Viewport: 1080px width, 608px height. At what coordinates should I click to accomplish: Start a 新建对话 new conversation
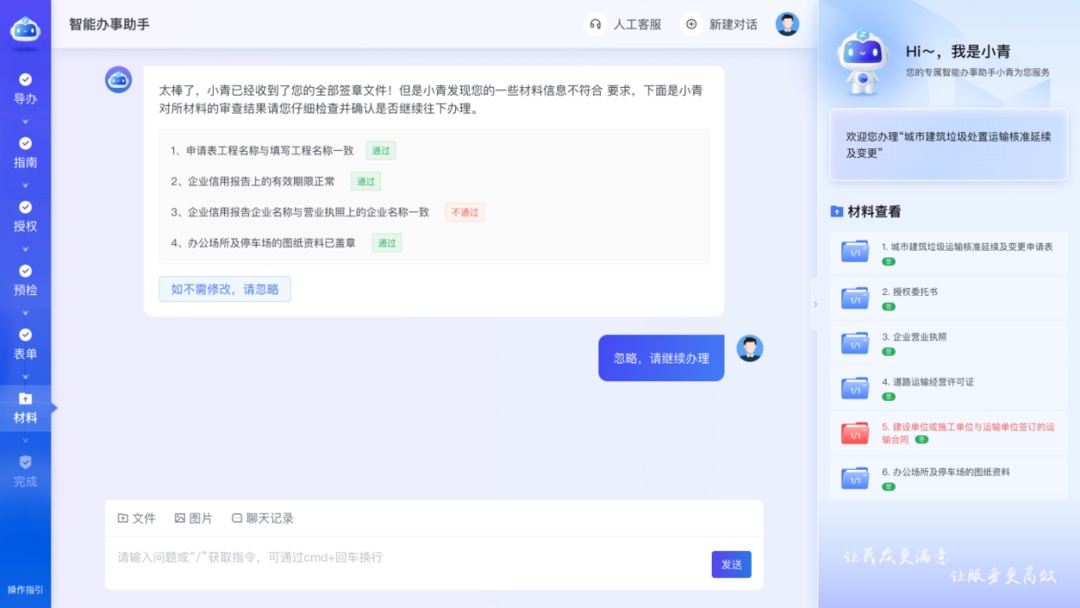[721, 24]
